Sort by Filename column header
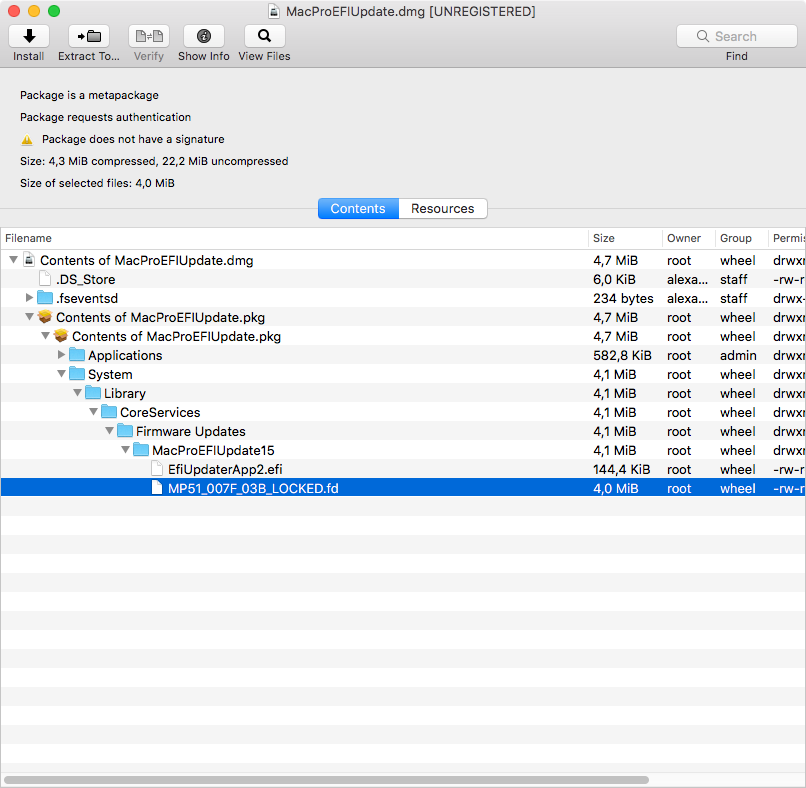This screenshot has width=806, height=788. [294, 239]
